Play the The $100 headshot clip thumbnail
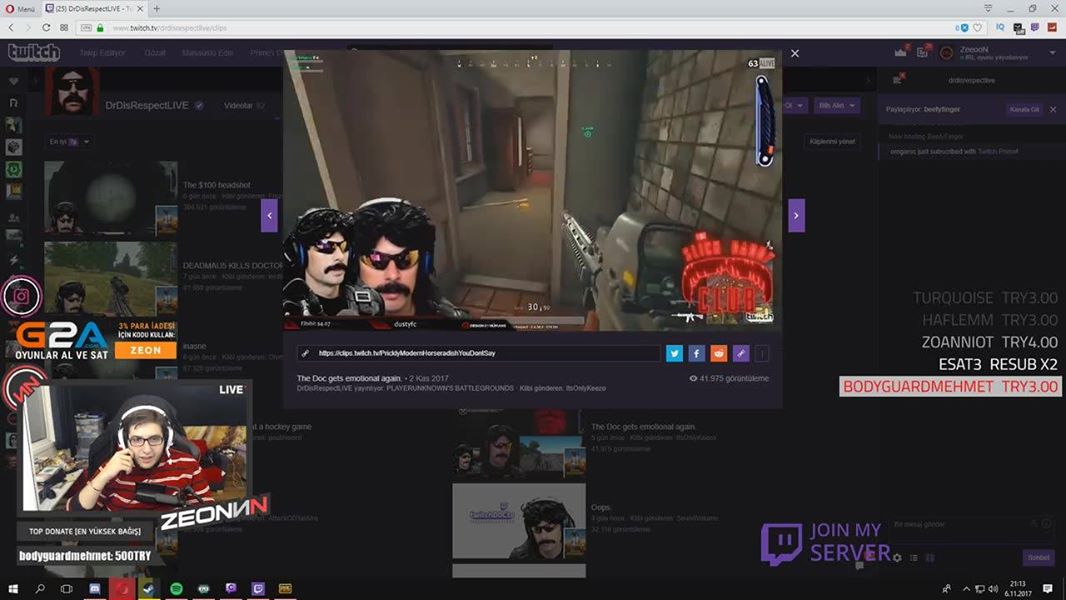 pyautogui.click(x=111, y=198)
